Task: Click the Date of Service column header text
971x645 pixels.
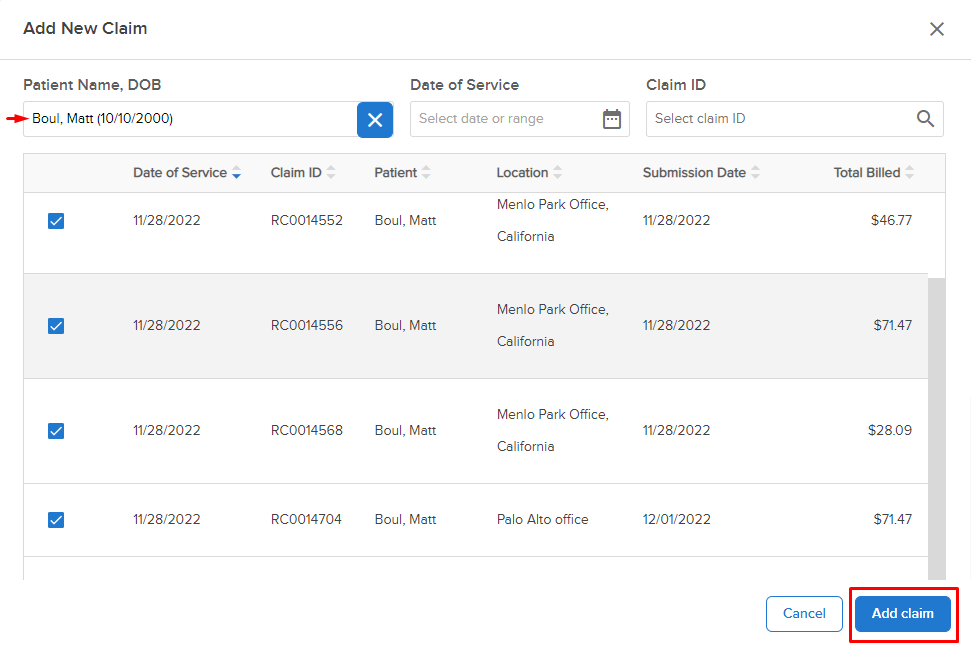Action: point(180,173)
